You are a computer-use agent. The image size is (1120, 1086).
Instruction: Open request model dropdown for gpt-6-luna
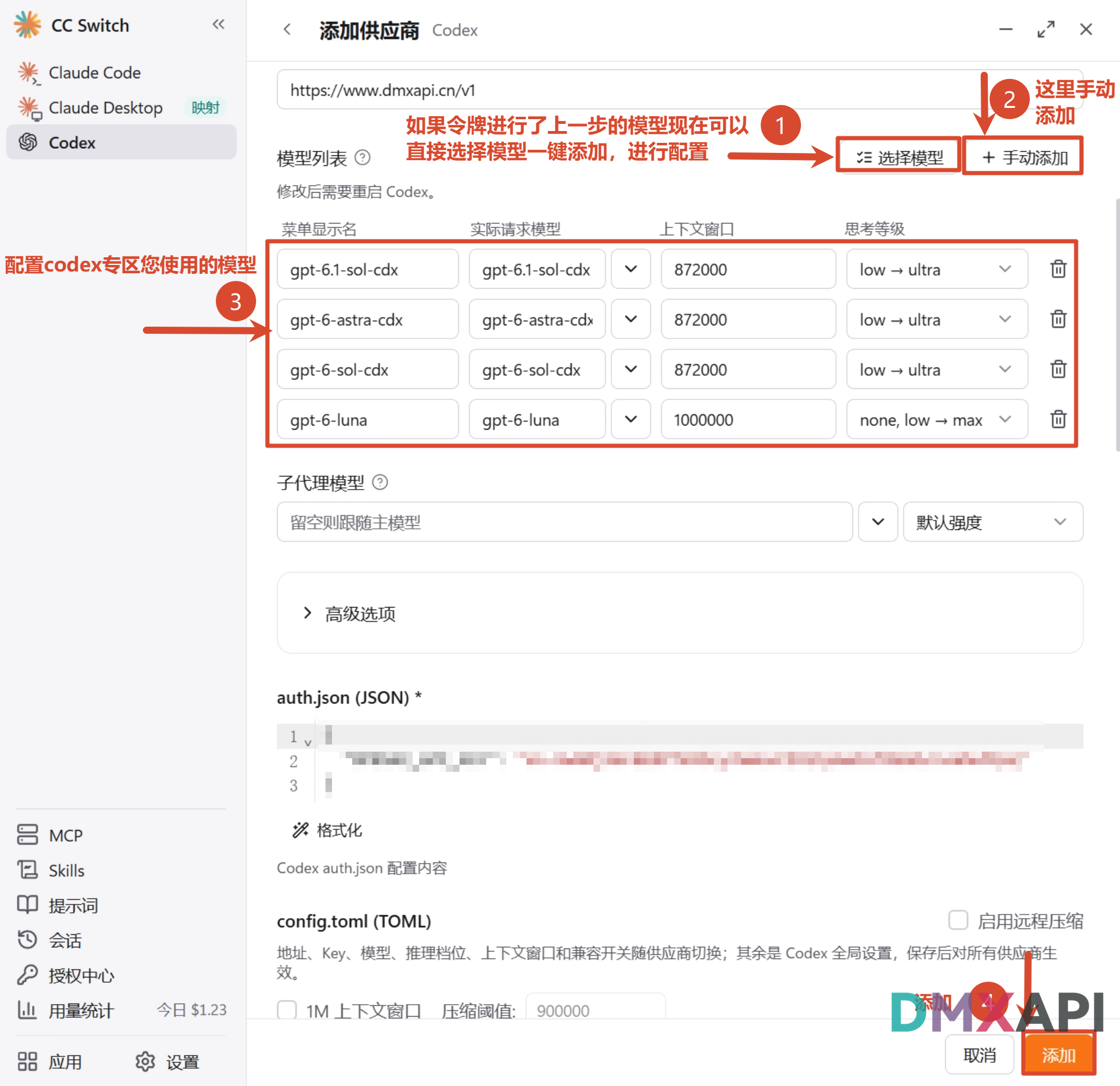(631, 419)
